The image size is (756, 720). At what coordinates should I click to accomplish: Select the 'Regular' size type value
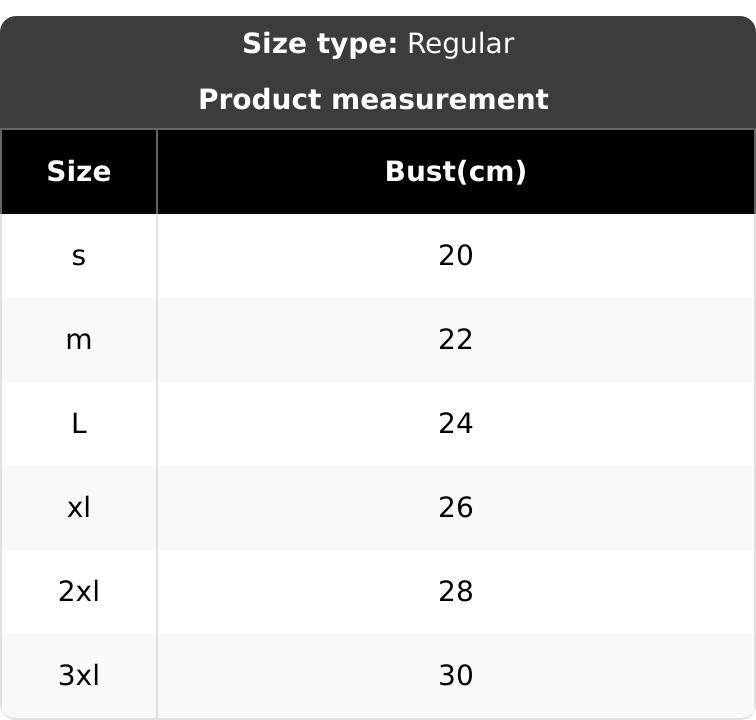(460, 44)
